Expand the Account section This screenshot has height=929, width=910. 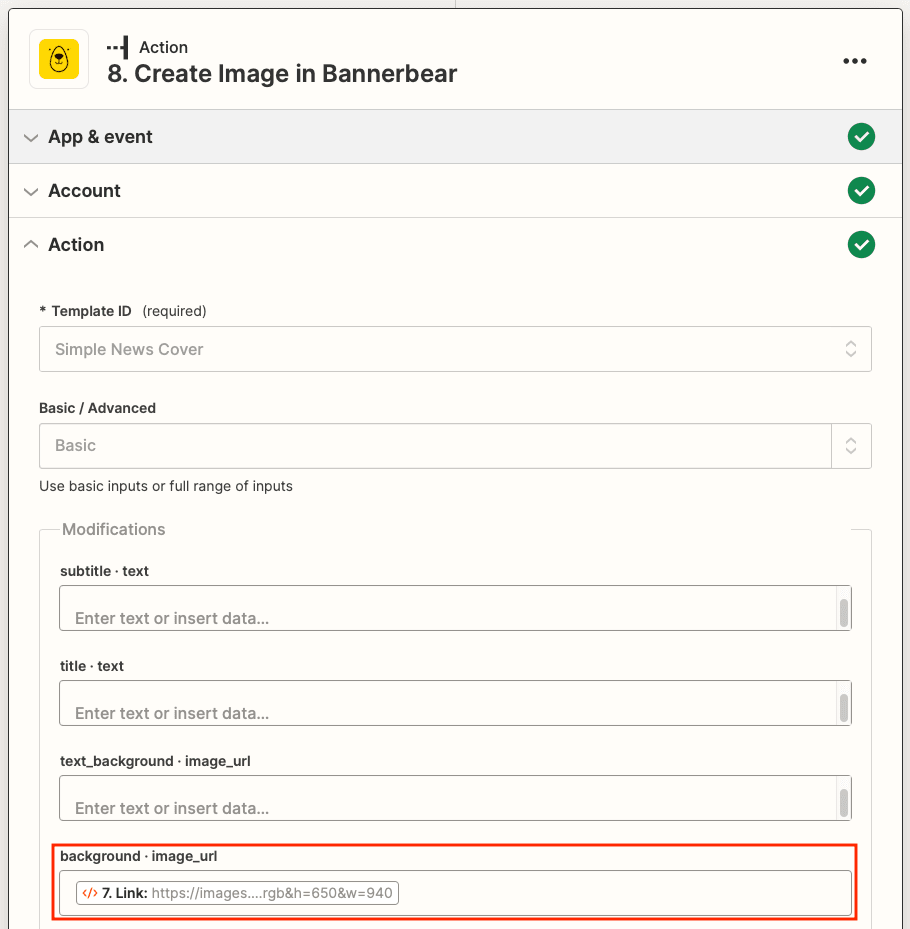pyautogui.click(x=30, y=190)
